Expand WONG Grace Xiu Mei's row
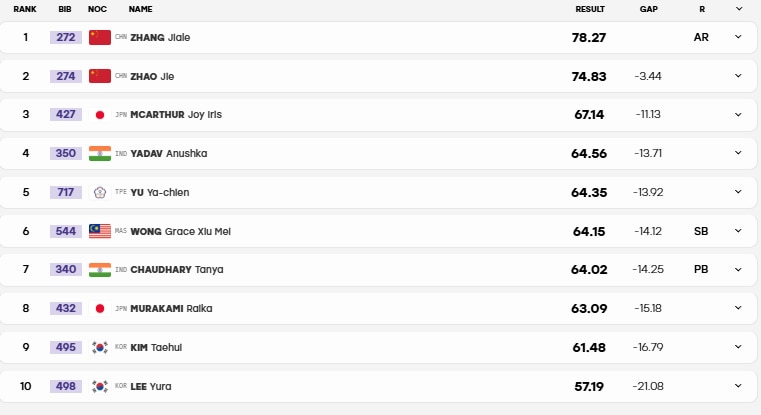The height and width of the screenshot is (415, 761). [x=738, y=231]
